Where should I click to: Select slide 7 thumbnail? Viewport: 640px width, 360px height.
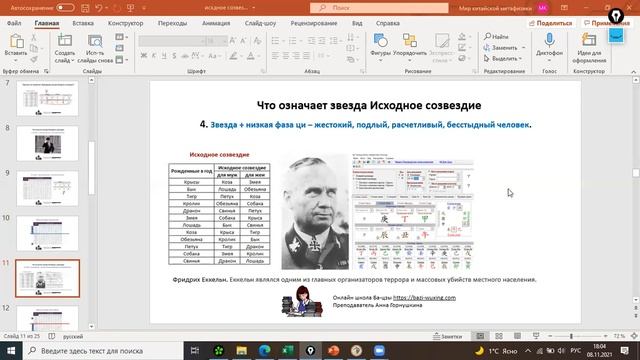[x=47, y=98]
